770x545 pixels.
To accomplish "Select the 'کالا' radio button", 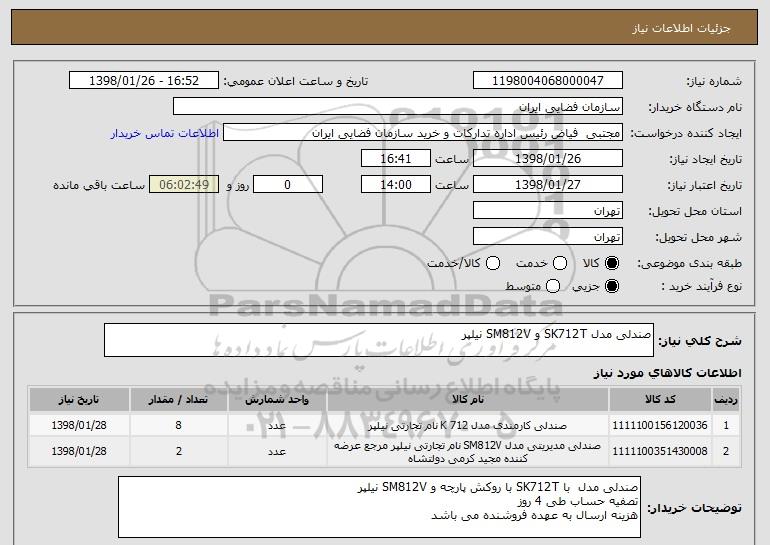I will (x=612, y=263).
